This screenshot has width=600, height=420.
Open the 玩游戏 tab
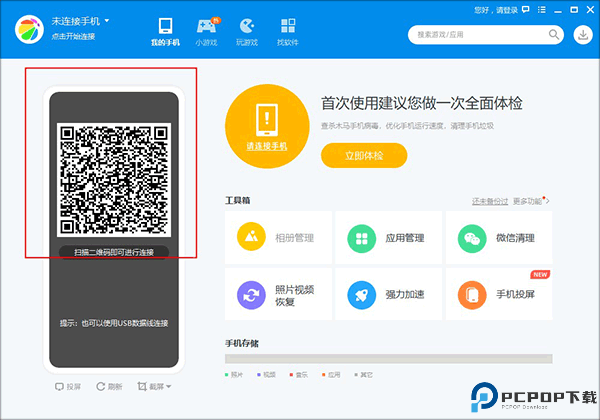tap(247, 32)
